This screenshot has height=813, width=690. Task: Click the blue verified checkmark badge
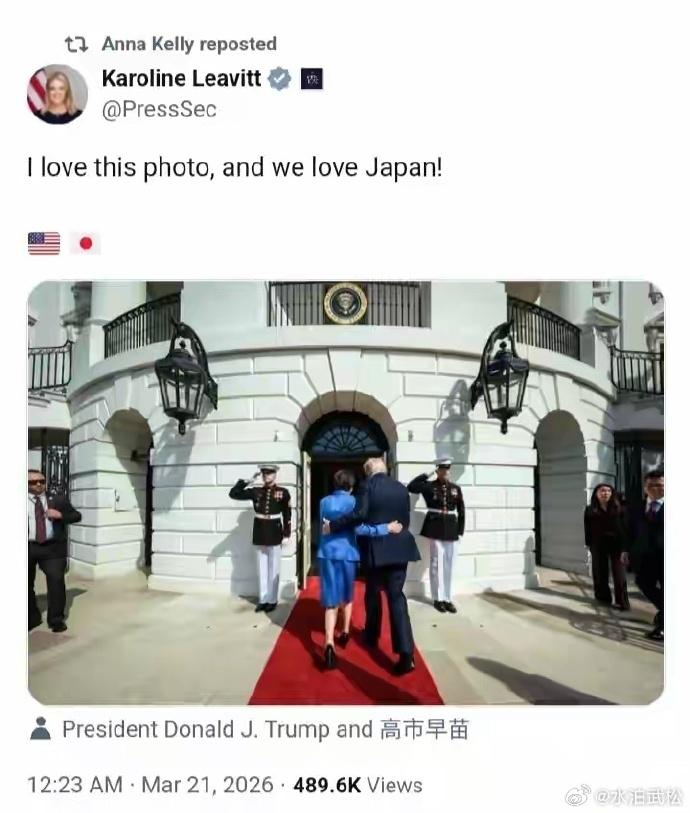[279, 79]
